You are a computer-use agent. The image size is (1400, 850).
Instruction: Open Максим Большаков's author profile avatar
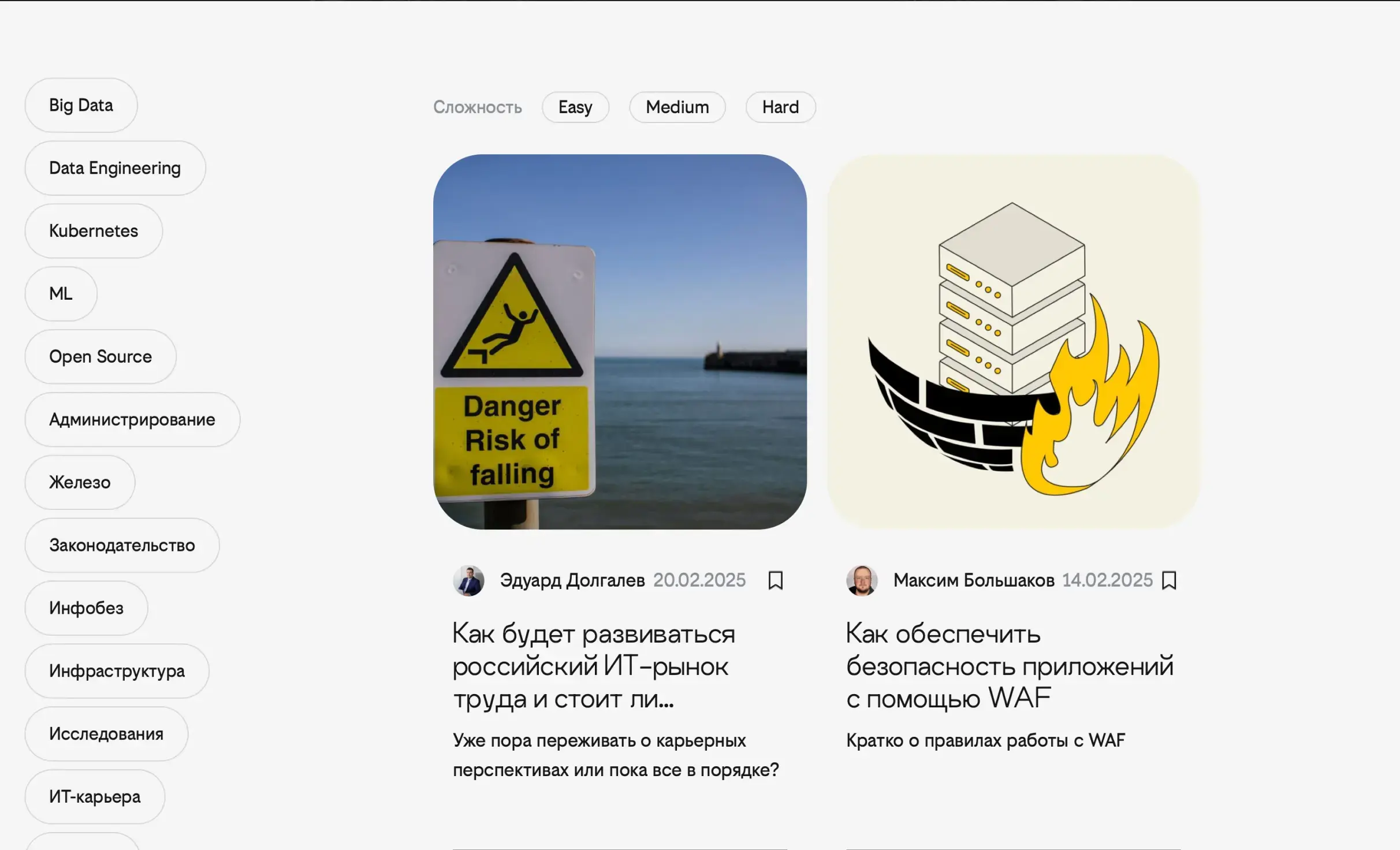[861, 580]
